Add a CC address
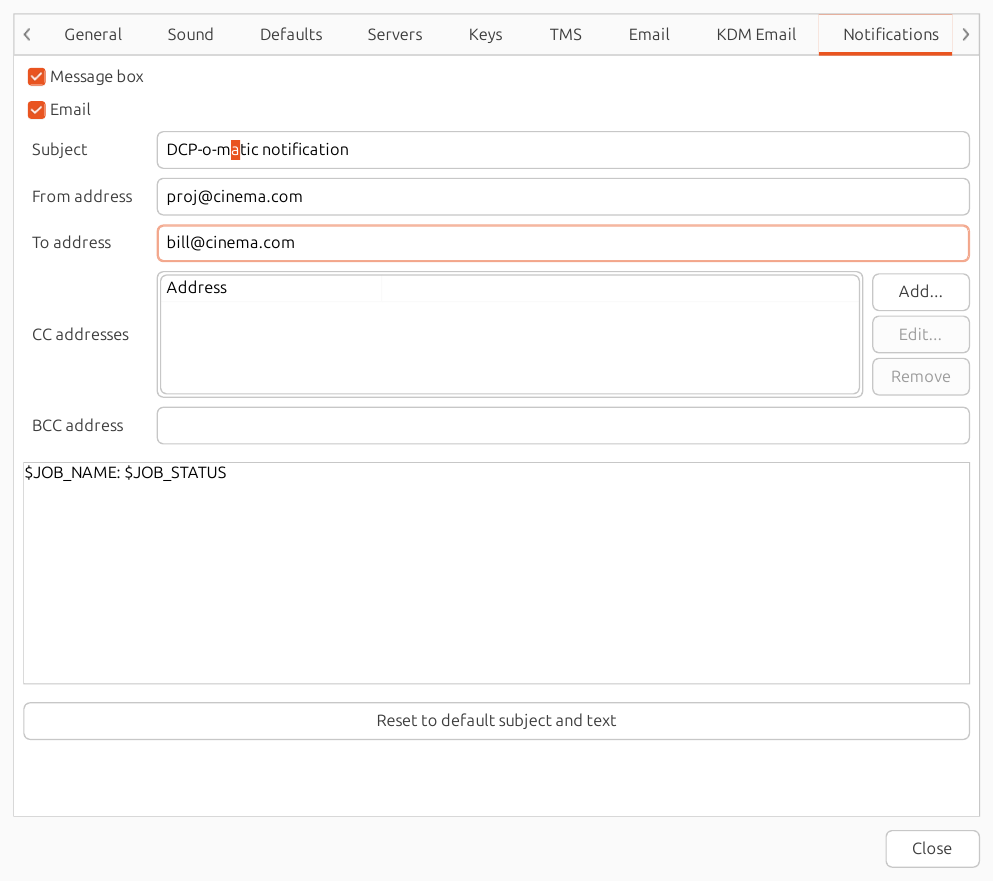This screenshot has width=994, height=882. click(x=920, y=292)
